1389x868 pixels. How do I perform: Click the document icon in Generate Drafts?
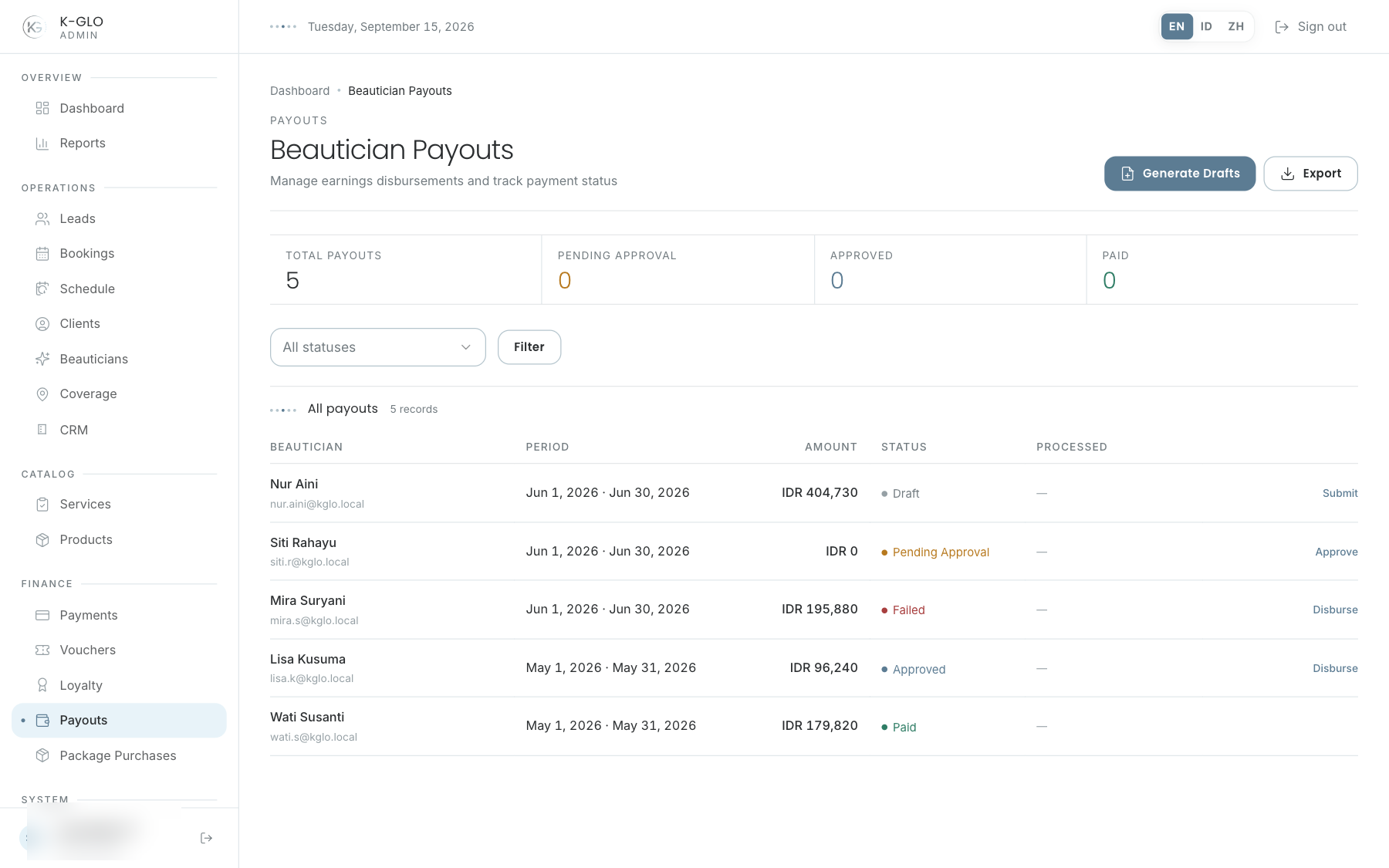1127,174
